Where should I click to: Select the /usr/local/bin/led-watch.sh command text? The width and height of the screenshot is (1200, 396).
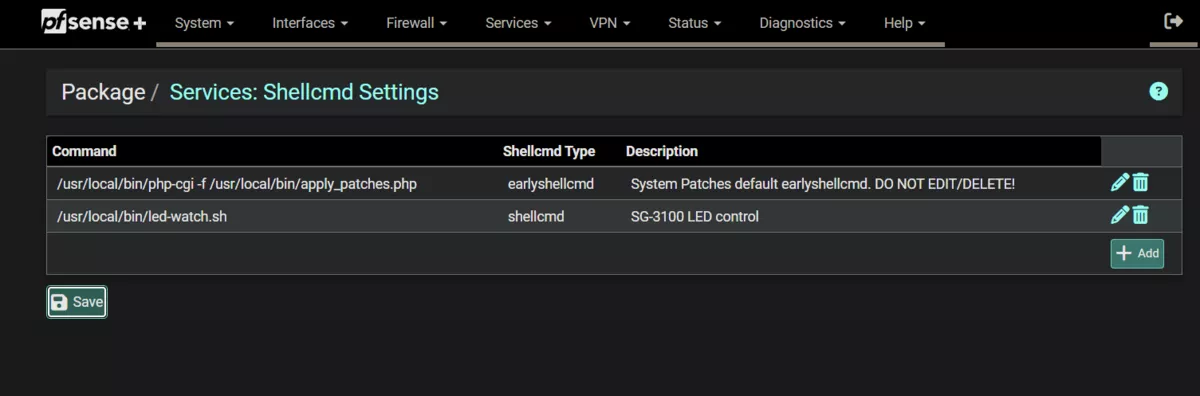point(142,216)
